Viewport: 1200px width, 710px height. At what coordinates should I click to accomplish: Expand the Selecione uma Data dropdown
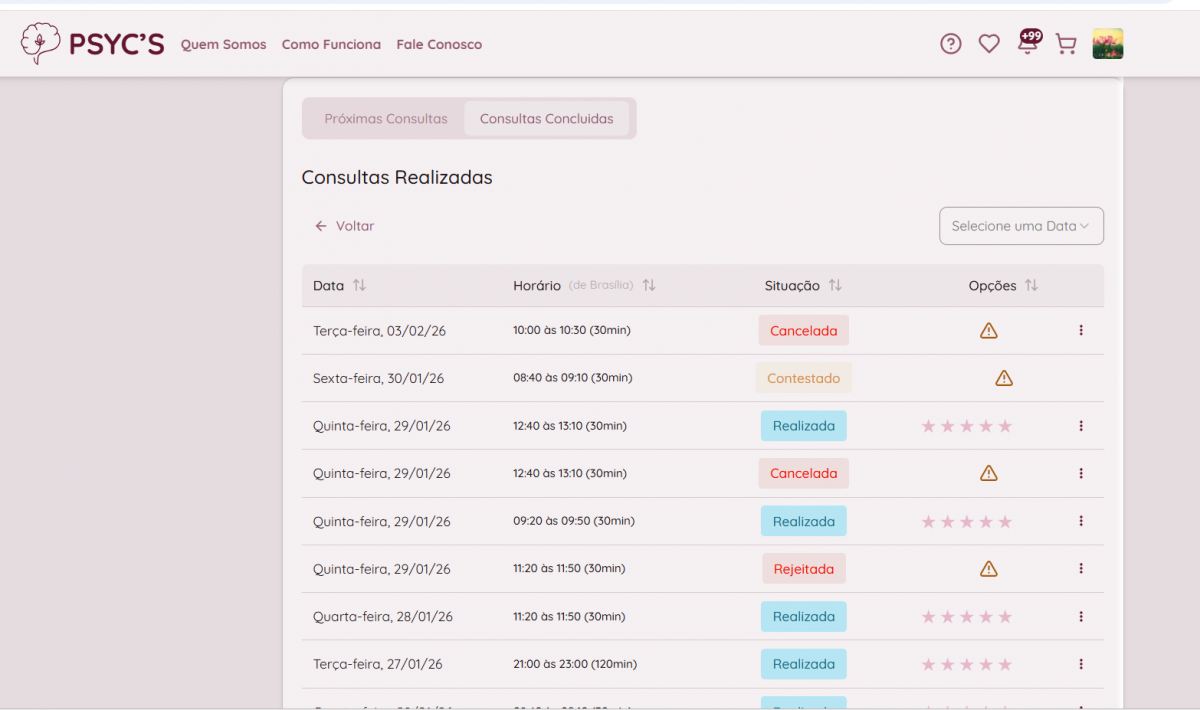(x=1021, y=226)
